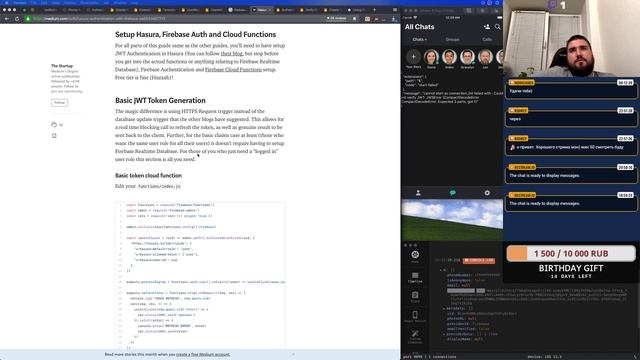Open a new browser tab with plus

point(374,10)
